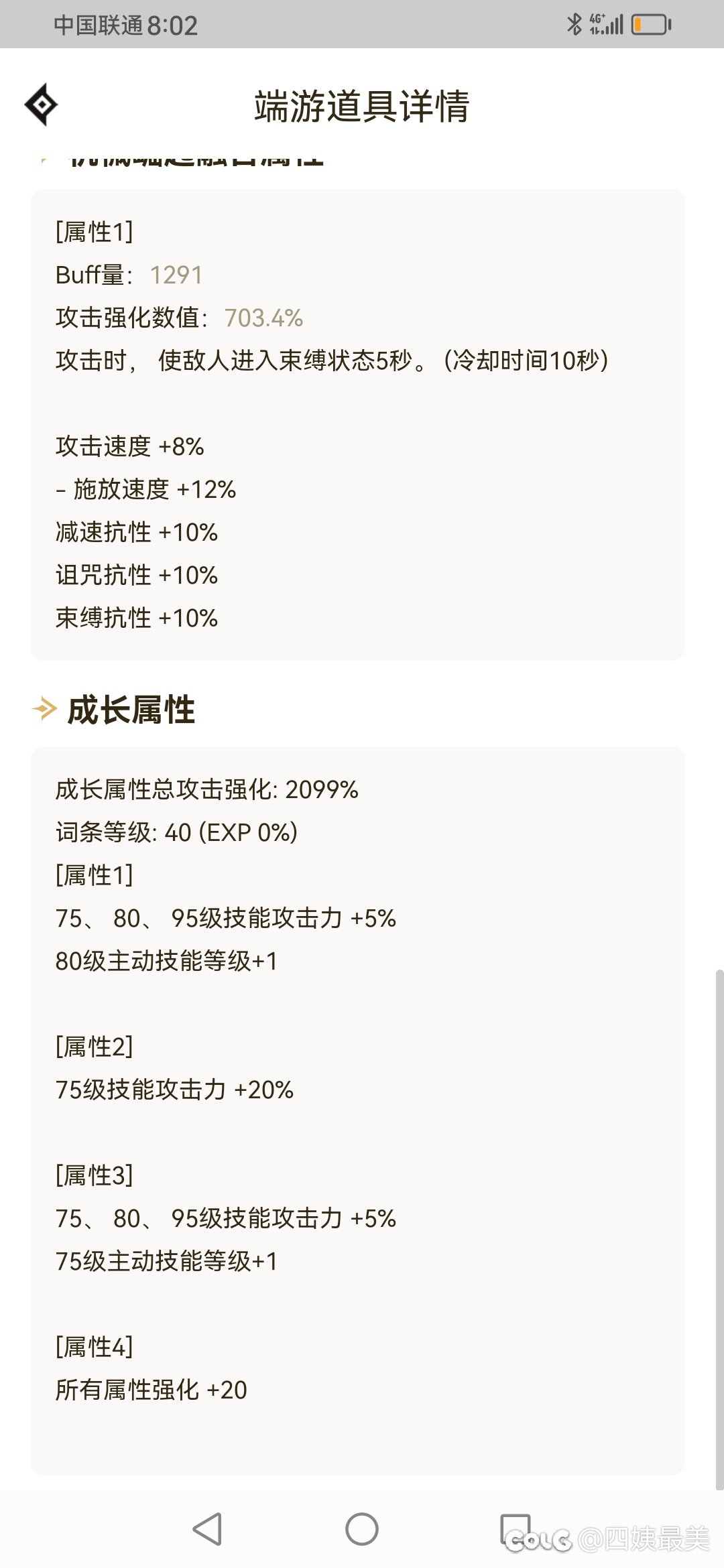Tap the 端游道具详情 page title
Screen dimensions: 724x1568
click(362, 107)
